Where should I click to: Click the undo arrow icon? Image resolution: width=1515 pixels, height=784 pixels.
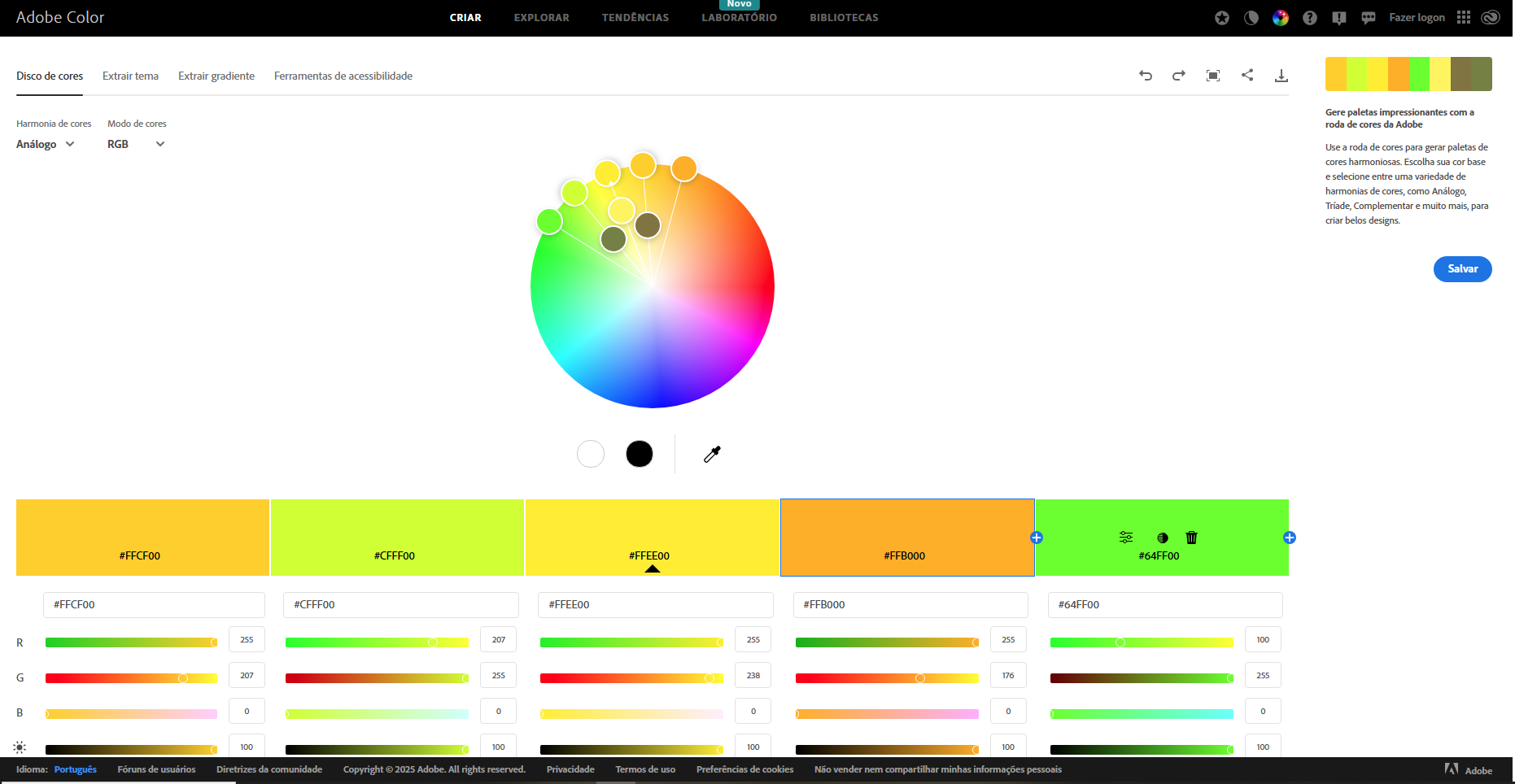click(x=1146, y=76)
